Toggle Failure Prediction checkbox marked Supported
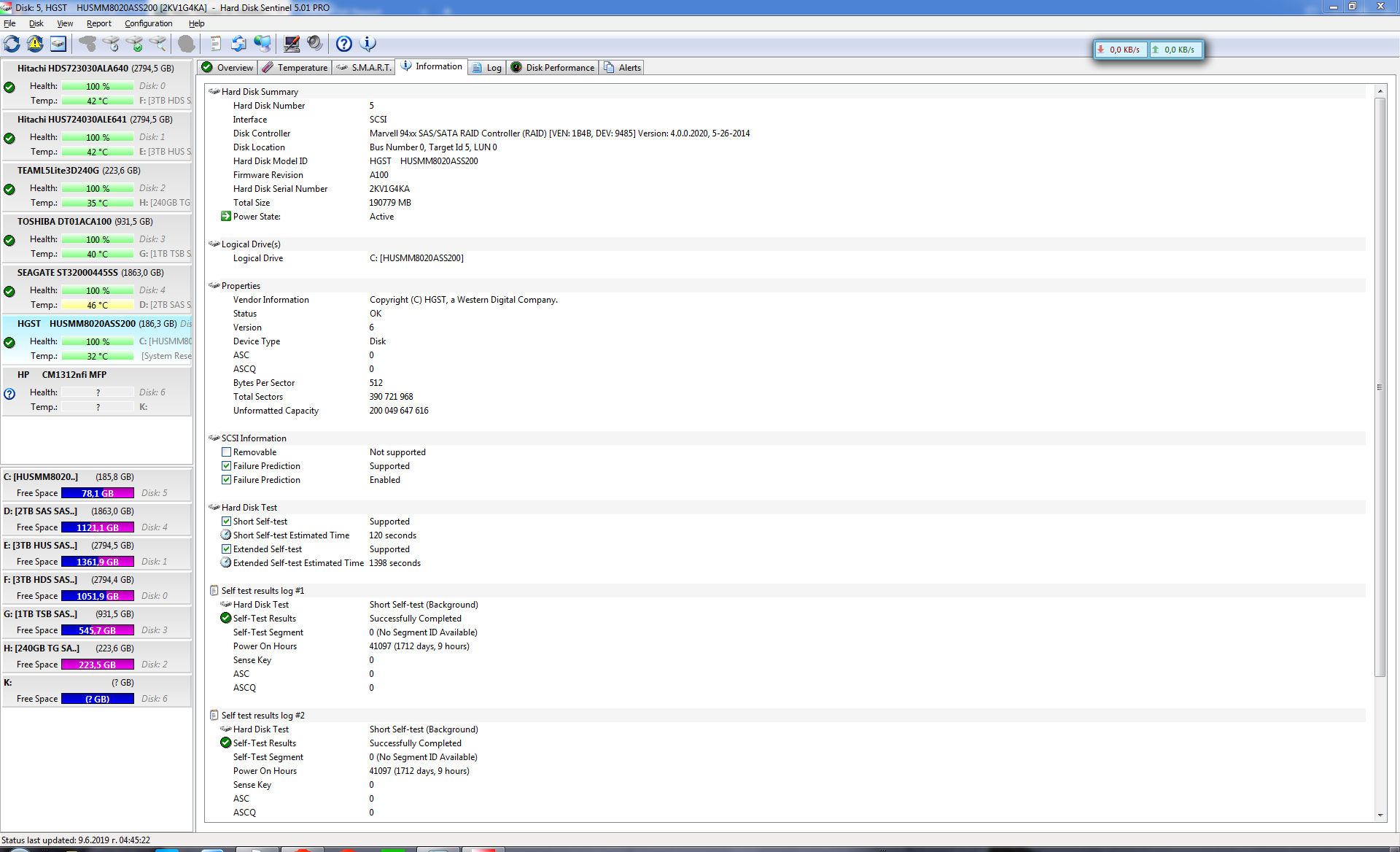This screenshot has width=1400, height=852. point(226,465)
